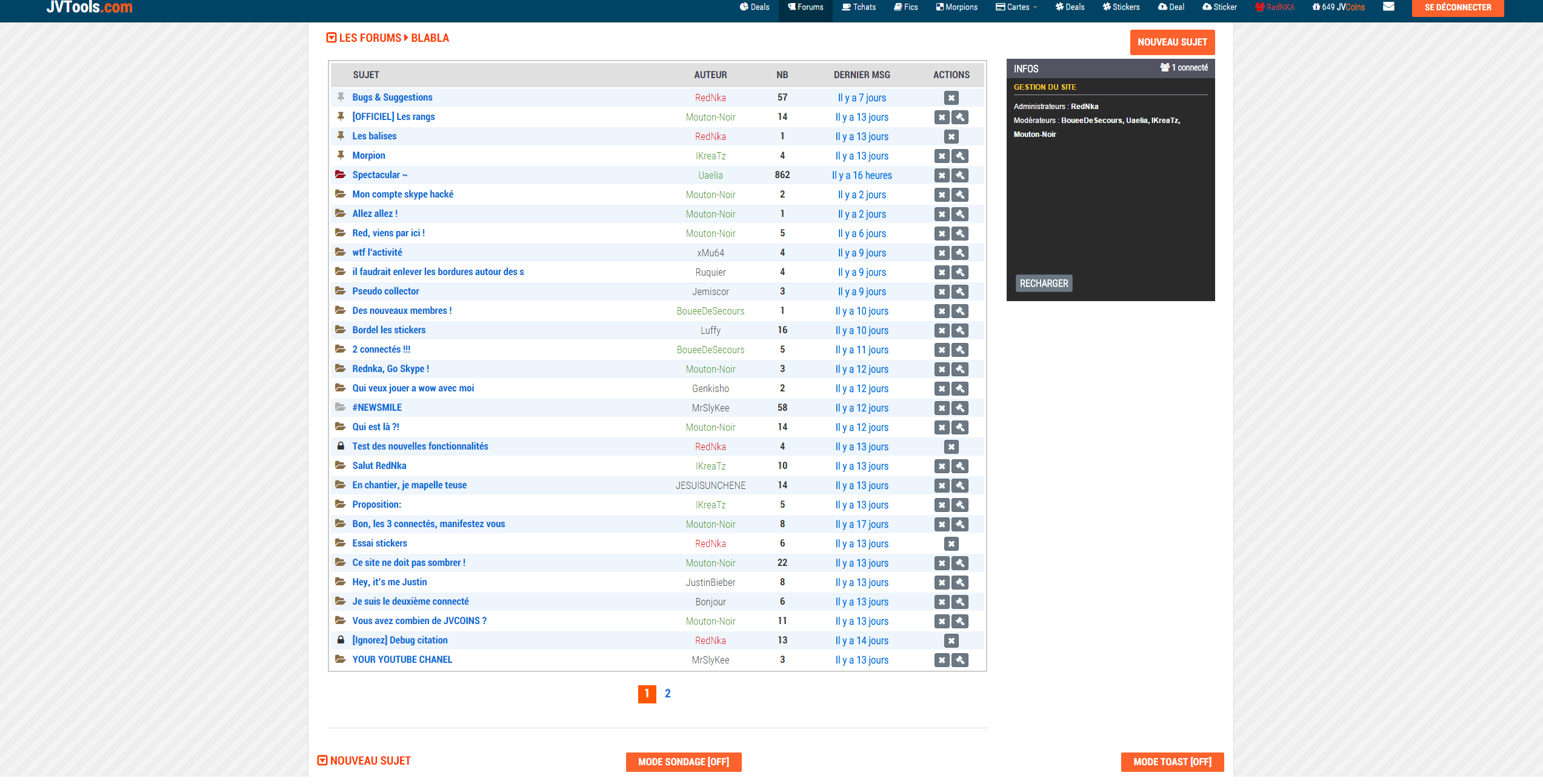
Task: Click the hammer icon for 'Morpion' topic
Action: coord(959,156)
